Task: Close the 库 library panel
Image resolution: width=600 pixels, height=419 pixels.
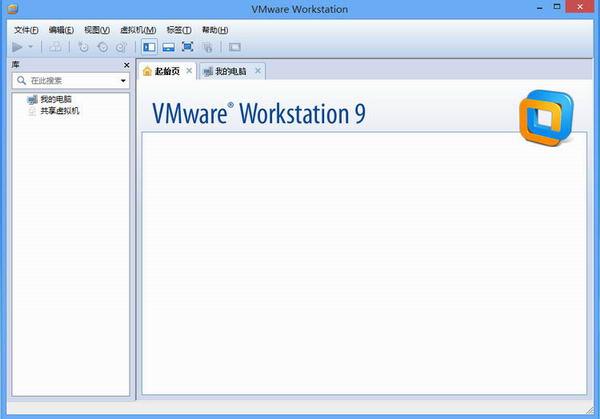Action: [126, 65]
